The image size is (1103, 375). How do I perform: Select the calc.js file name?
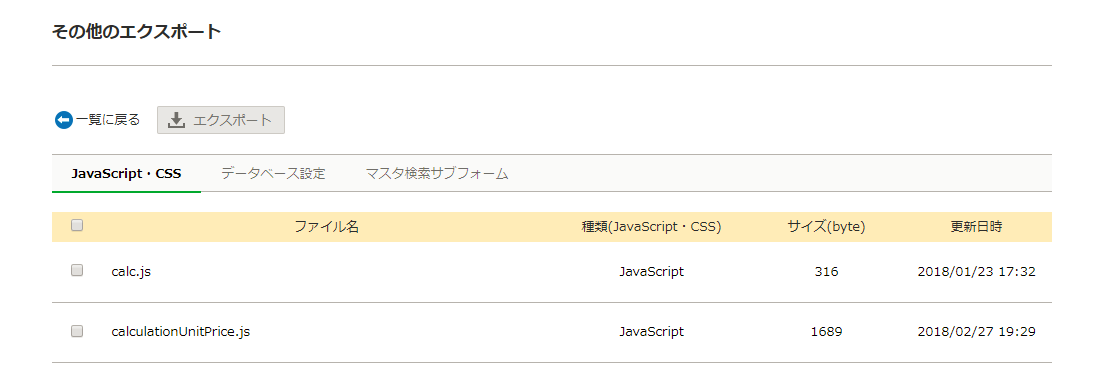point(131,272)
